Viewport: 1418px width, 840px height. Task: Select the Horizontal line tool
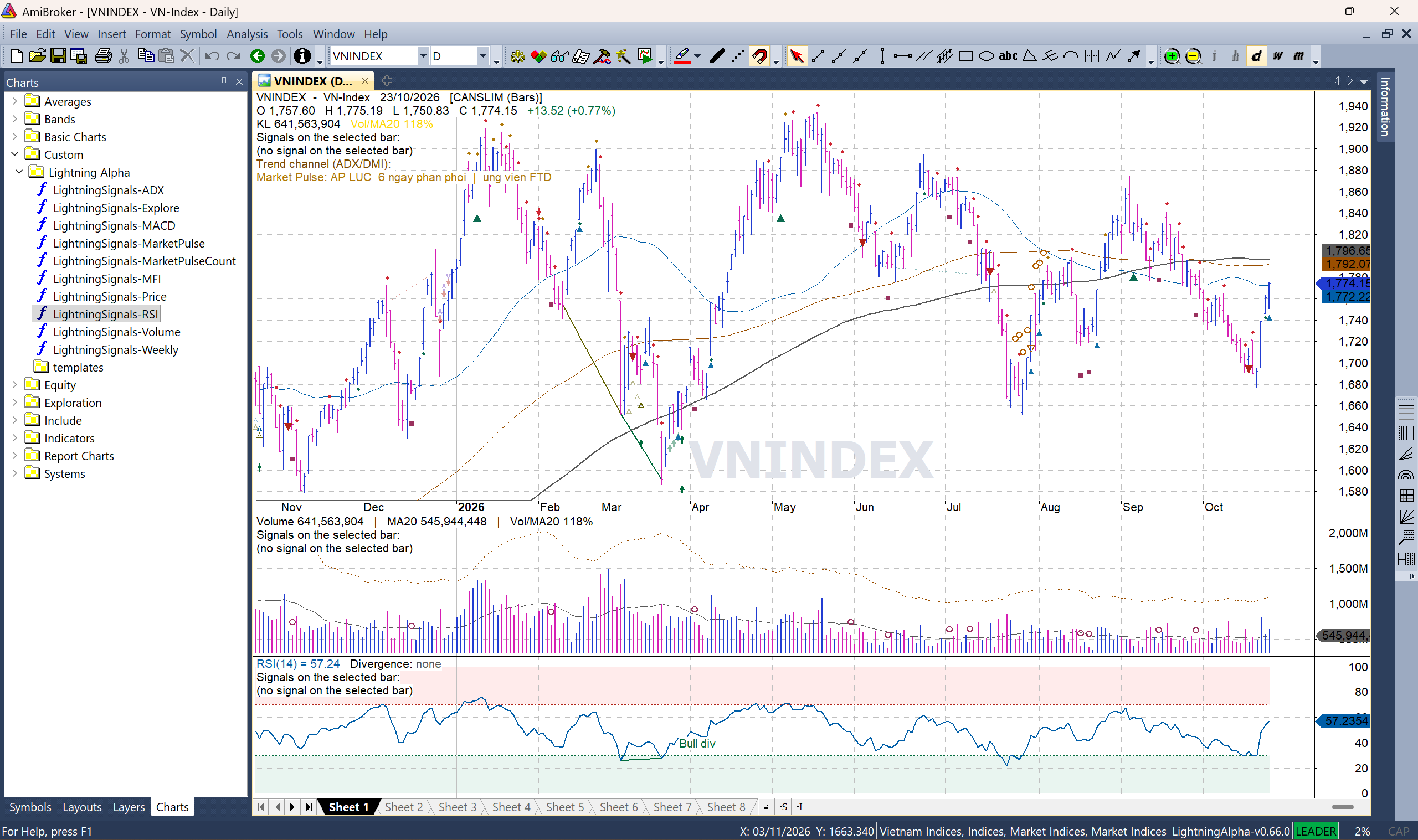(902, 56)
